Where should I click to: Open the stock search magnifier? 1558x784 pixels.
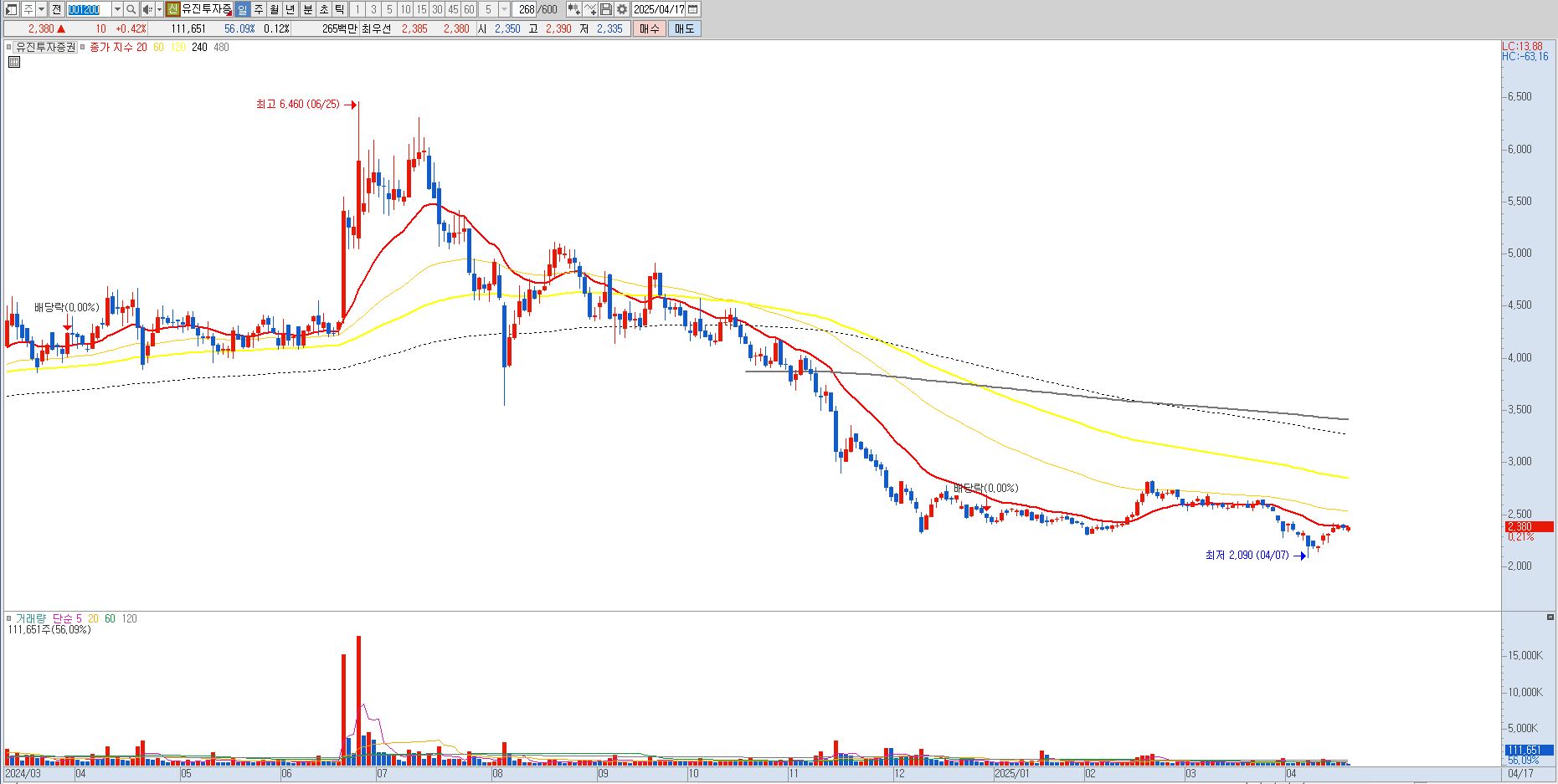point(131,9)
